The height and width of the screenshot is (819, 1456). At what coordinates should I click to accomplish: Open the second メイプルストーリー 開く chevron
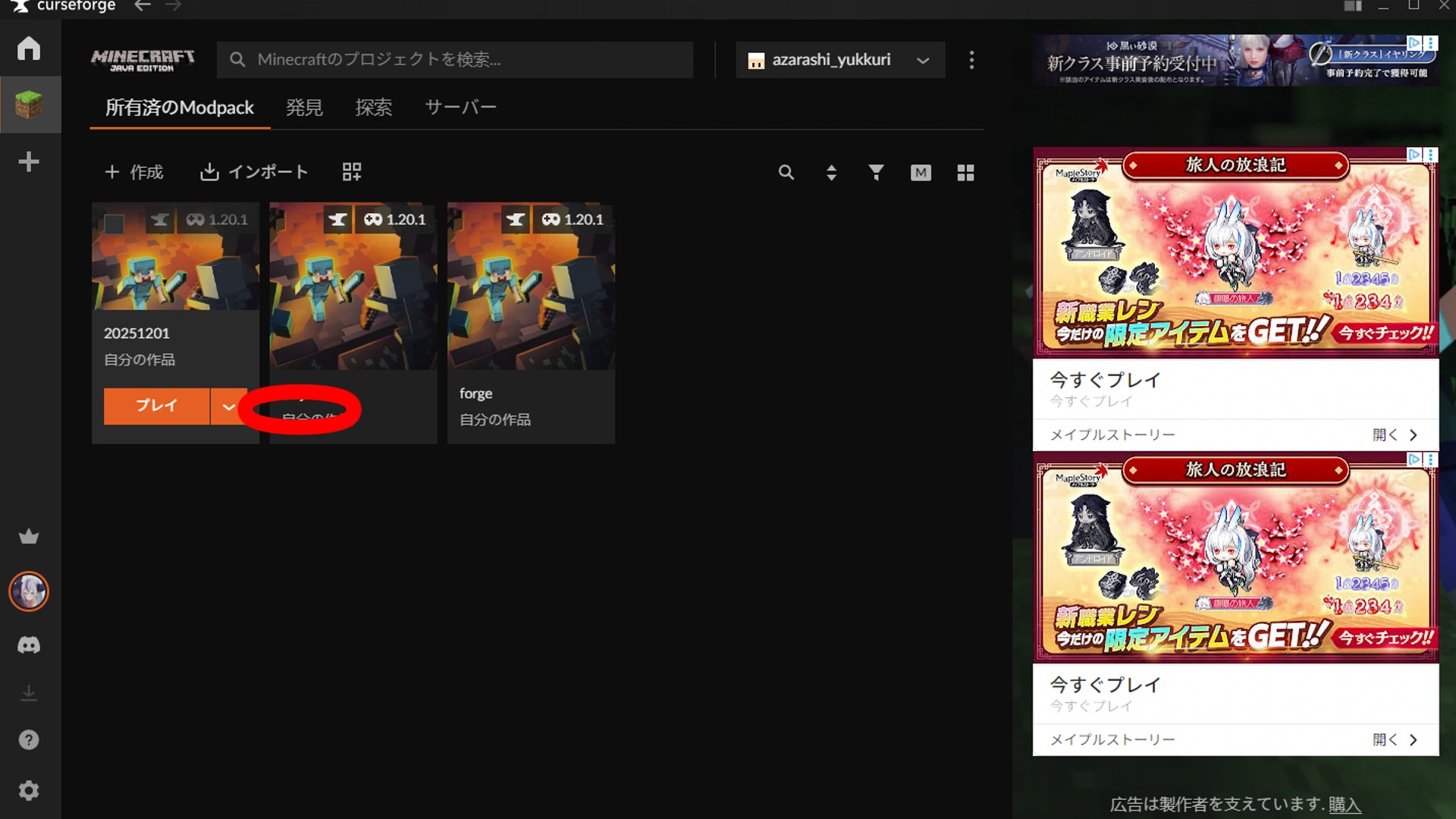[1414, 740]
